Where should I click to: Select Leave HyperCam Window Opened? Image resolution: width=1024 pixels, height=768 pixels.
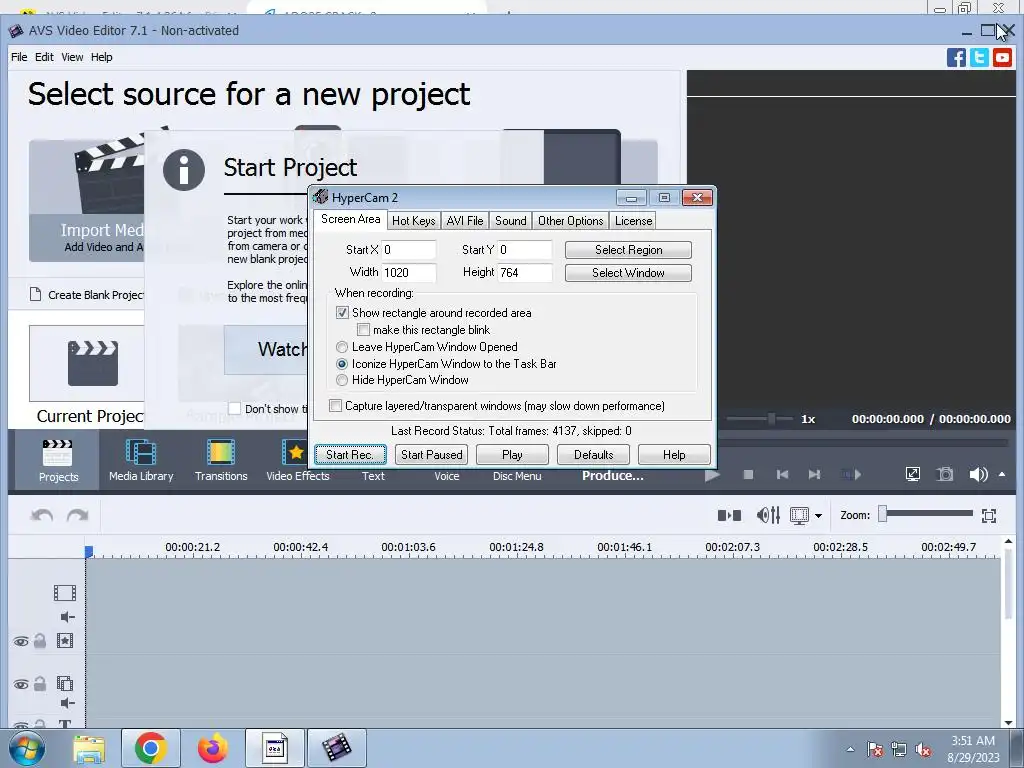click(342, 347)
